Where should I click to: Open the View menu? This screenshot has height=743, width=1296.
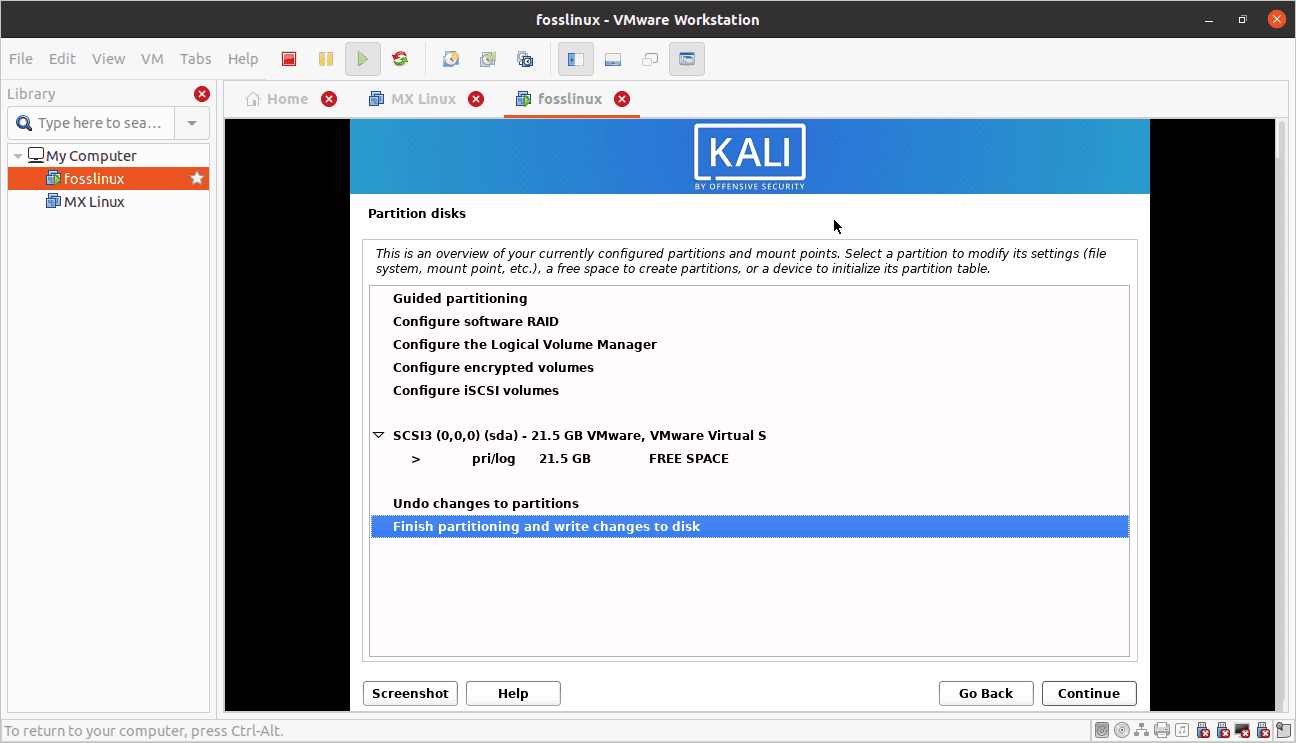tap(108, 59)
